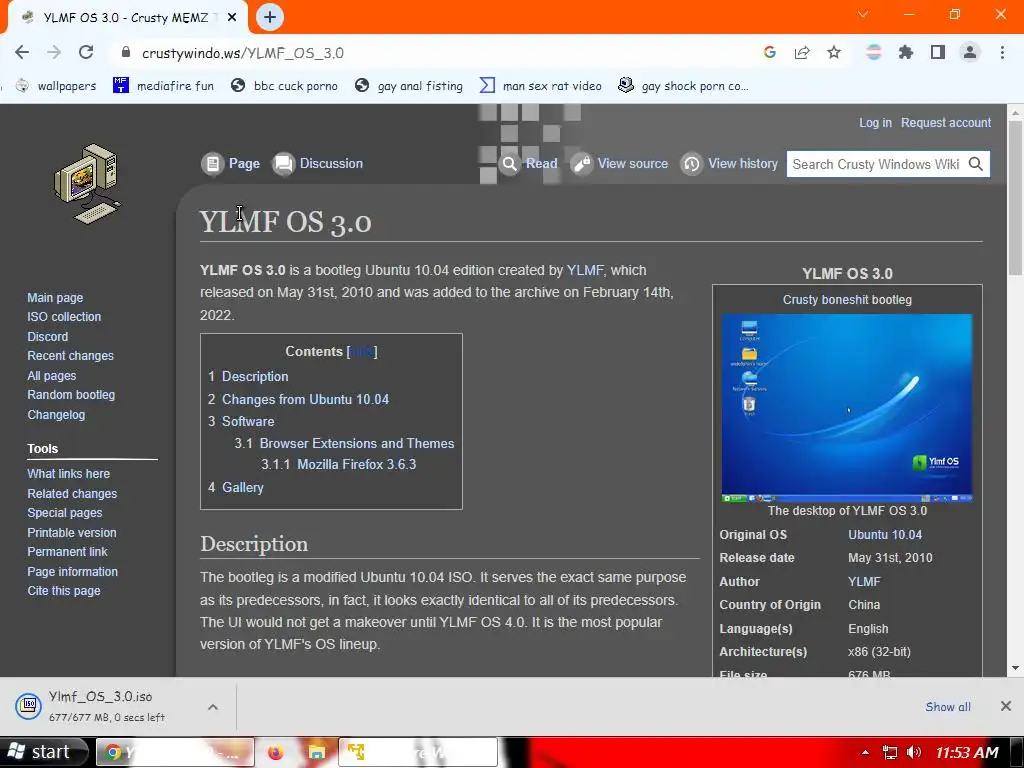Open All pages in the sidebar
Image resolution: width=1024 pixels, height=768 pixels.
(52, 376)
